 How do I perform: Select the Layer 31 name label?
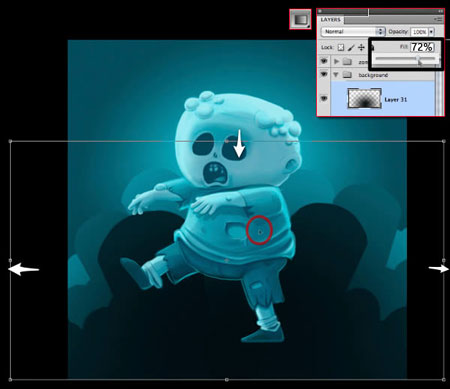pos(396,100)
